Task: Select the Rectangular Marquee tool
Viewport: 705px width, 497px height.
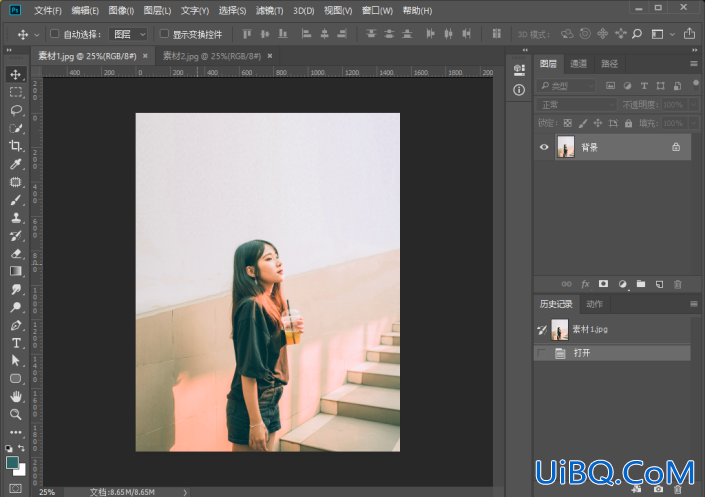Action: pos(16,92)
